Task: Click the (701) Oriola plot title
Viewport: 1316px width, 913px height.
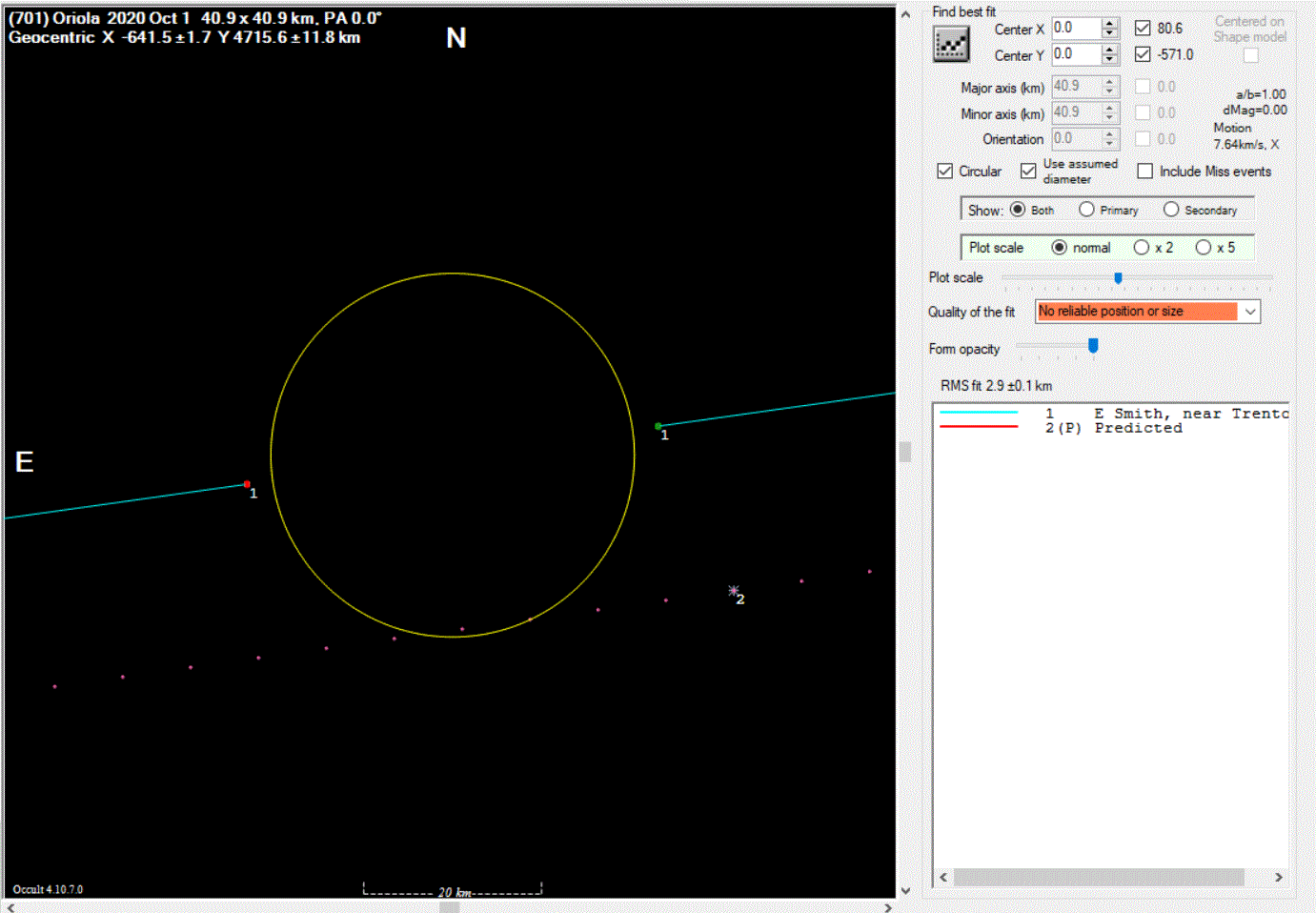Action: click(195, 18)
